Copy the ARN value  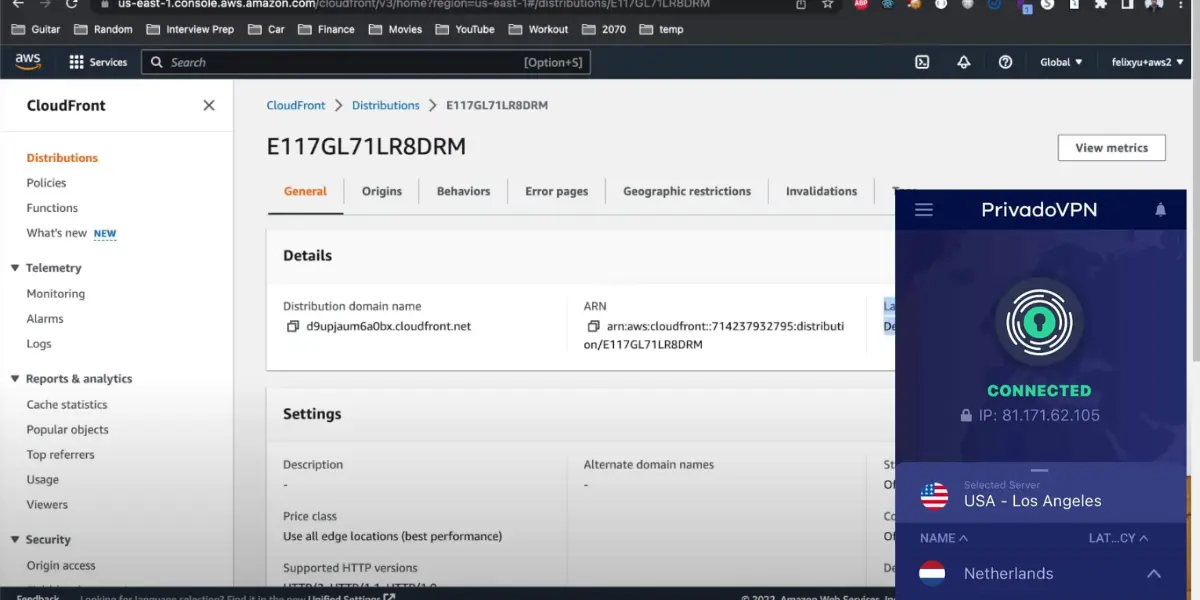(x=593, y=326)
